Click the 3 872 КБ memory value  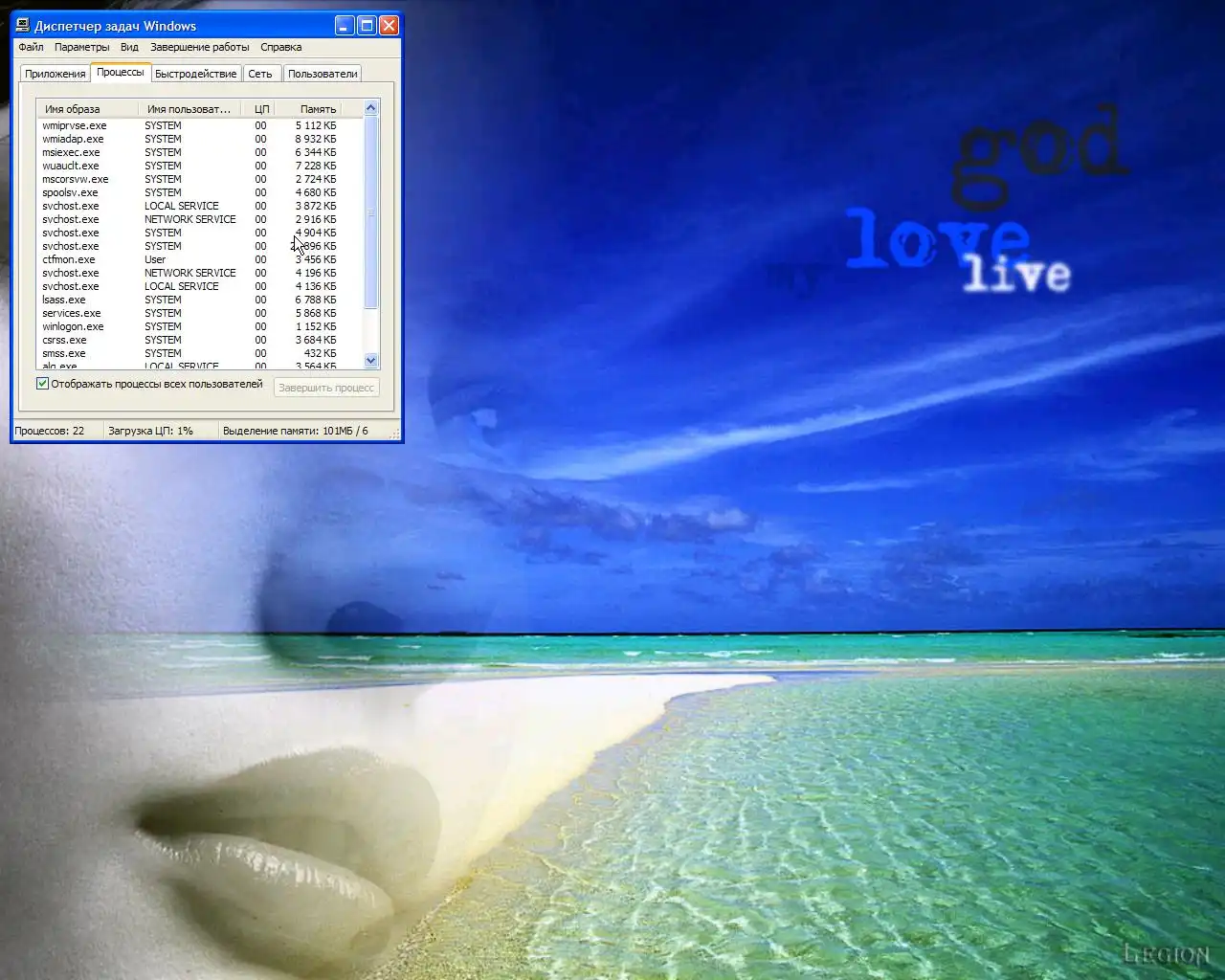pos(316,206)
